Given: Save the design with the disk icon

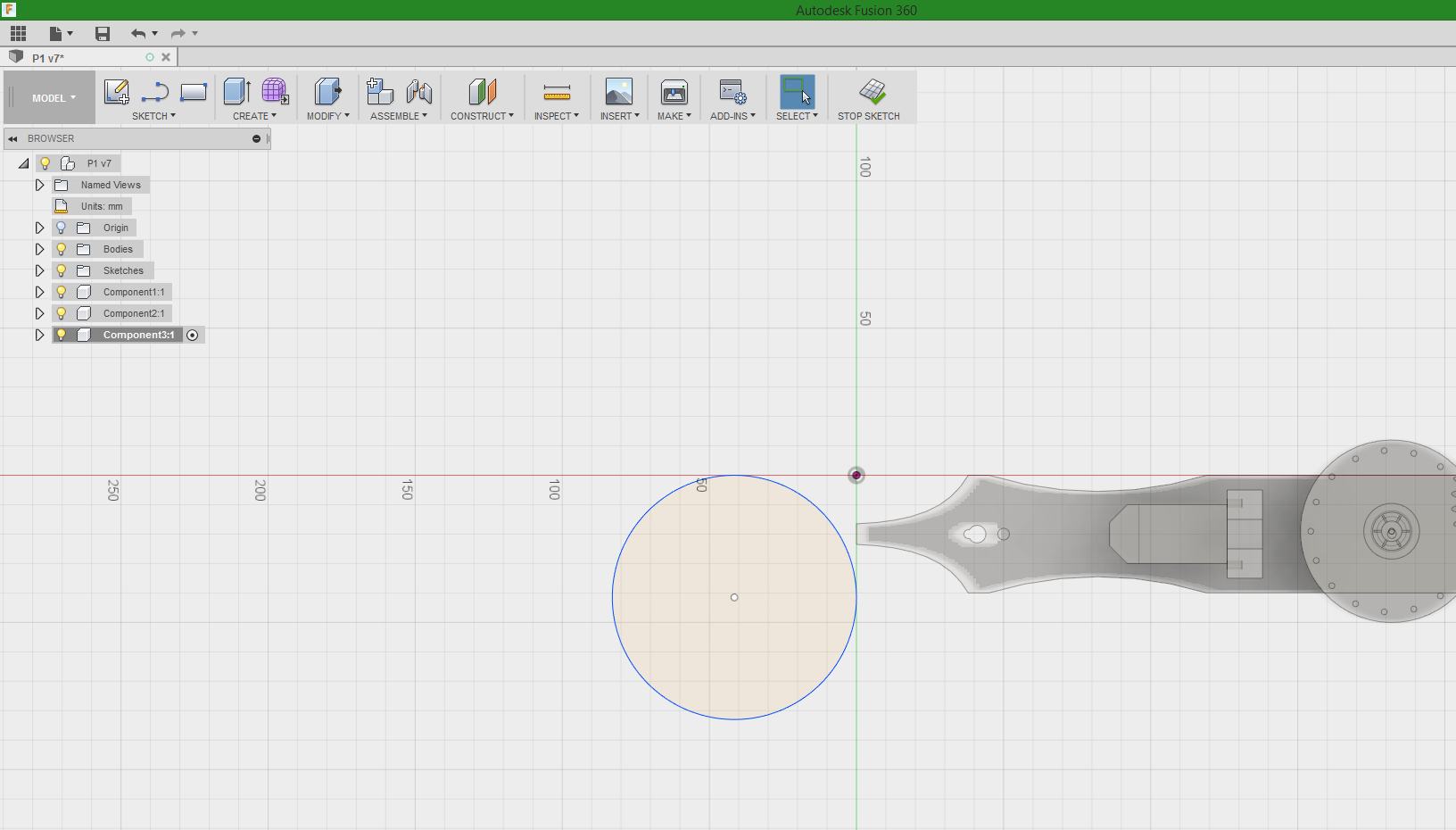Looking at the screenshot, I should [x=103, y=34].
